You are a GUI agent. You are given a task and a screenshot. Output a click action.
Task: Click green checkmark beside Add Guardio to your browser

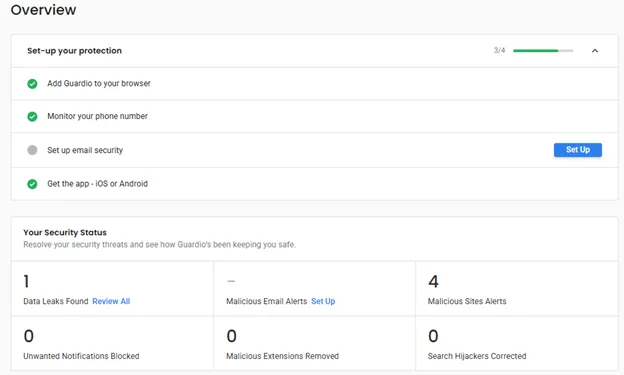32,84
